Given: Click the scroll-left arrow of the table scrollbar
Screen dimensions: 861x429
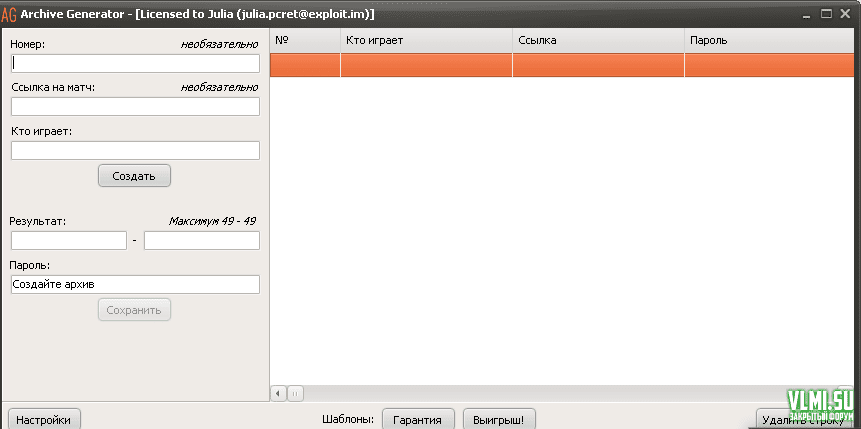Looking at the screenshot, I should pyautogui.click(x=279, y=393).
